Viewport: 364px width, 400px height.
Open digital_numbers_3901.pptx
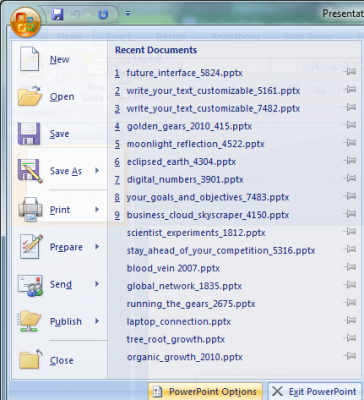pos(185,180)
